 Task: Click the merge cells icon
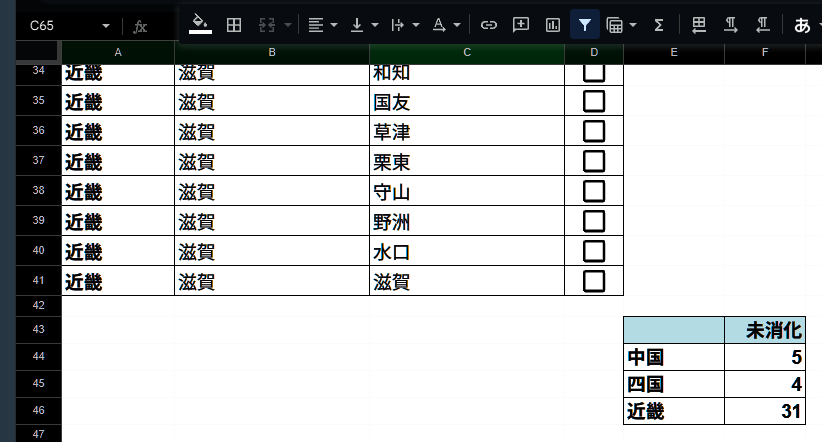(267, 25)
